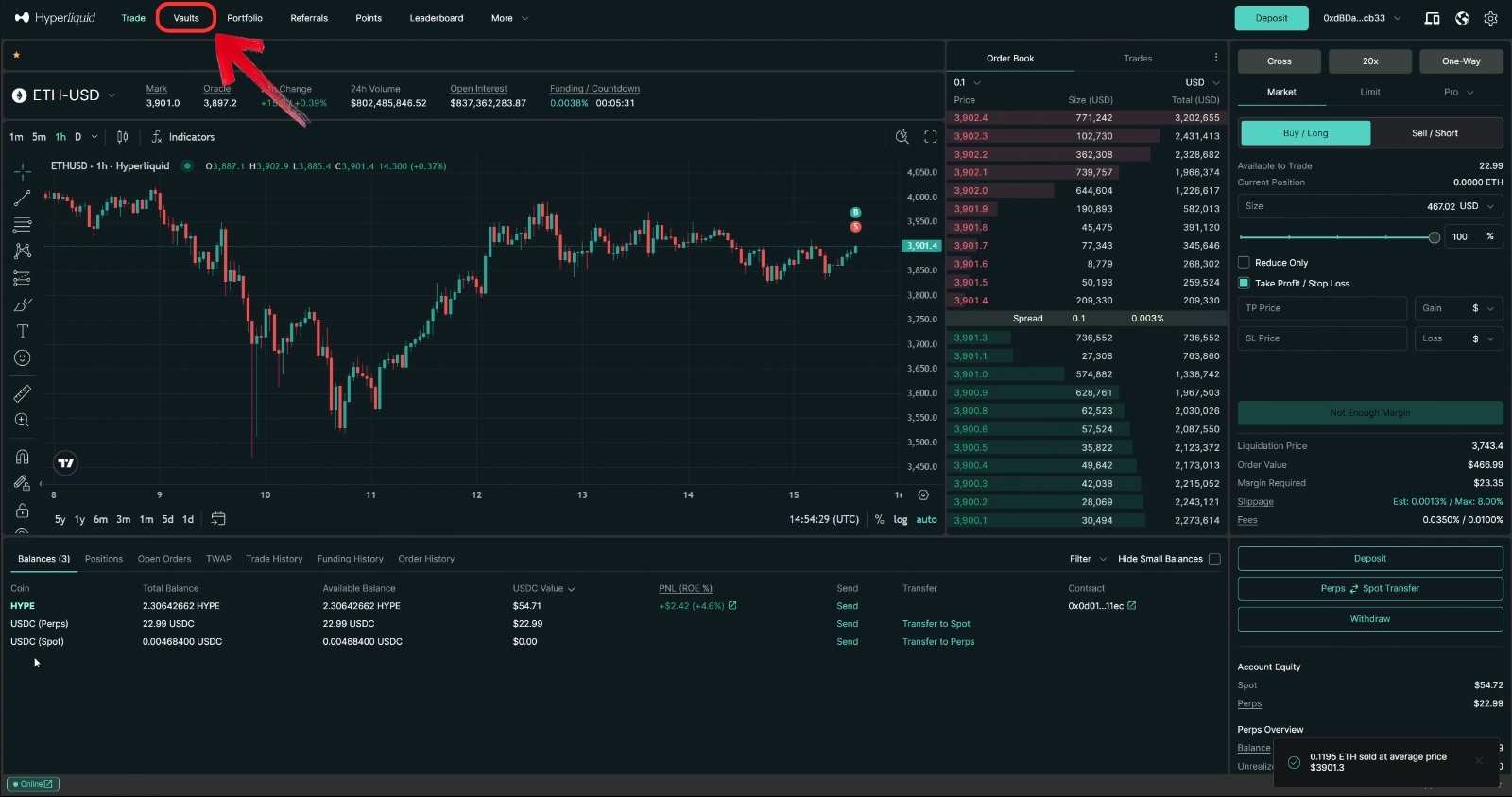Check the Hide Small Balances box
This screenshot has width=1512, height=797.
(x=1214, y=559)
